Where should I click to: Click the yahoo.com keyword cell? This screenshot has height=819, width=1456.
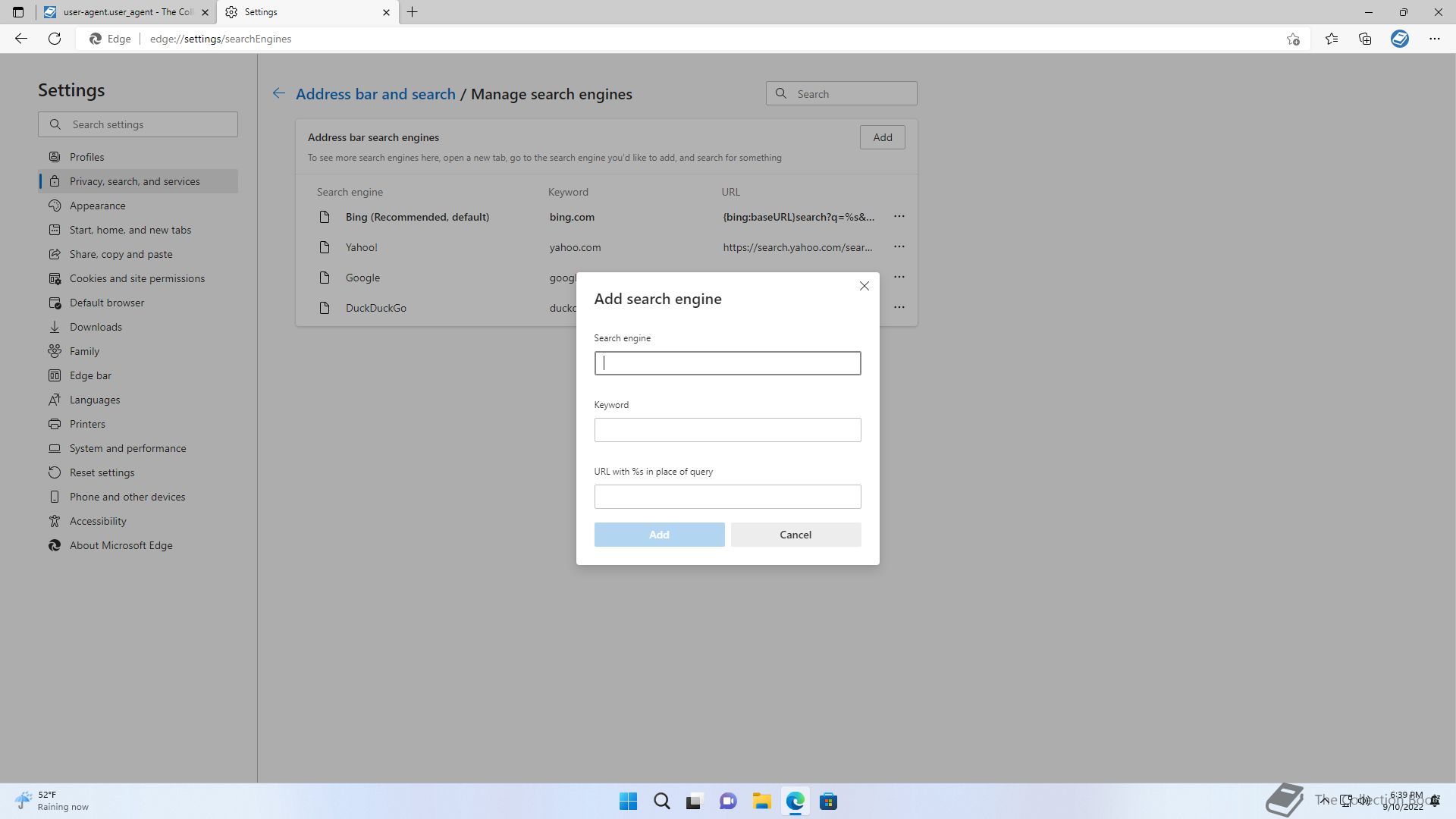[575, 247]
